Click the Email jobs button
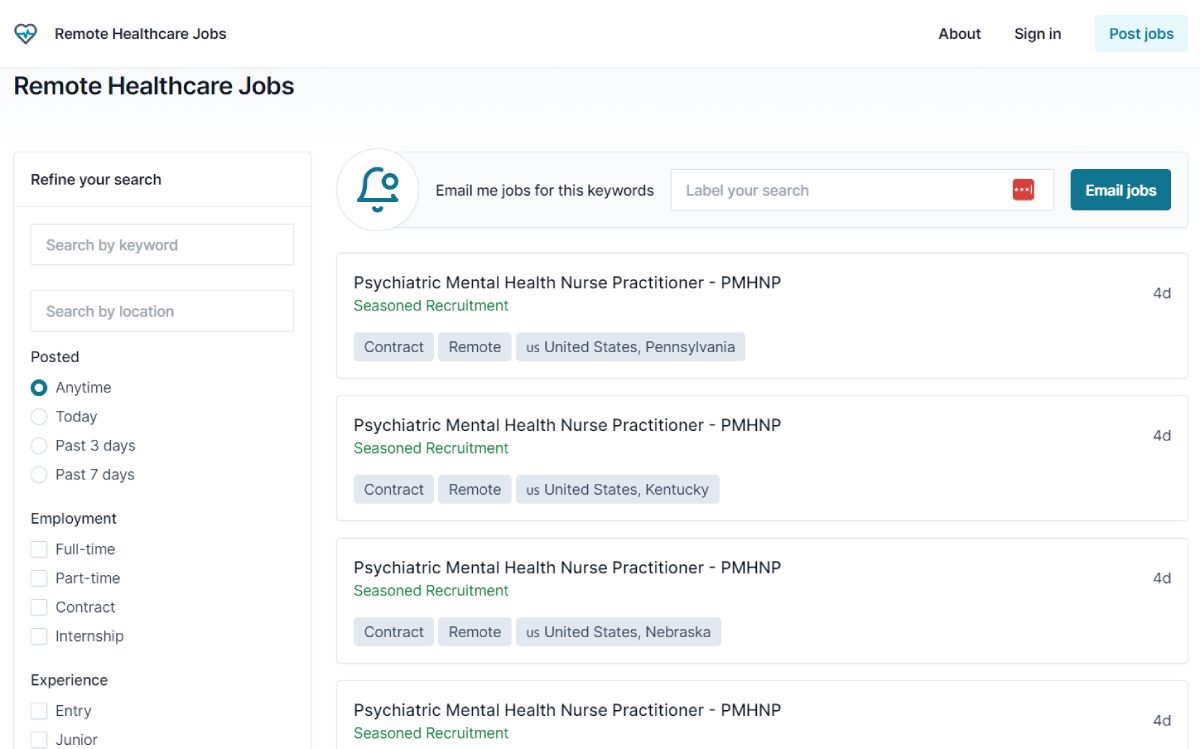 (1120, 190)
